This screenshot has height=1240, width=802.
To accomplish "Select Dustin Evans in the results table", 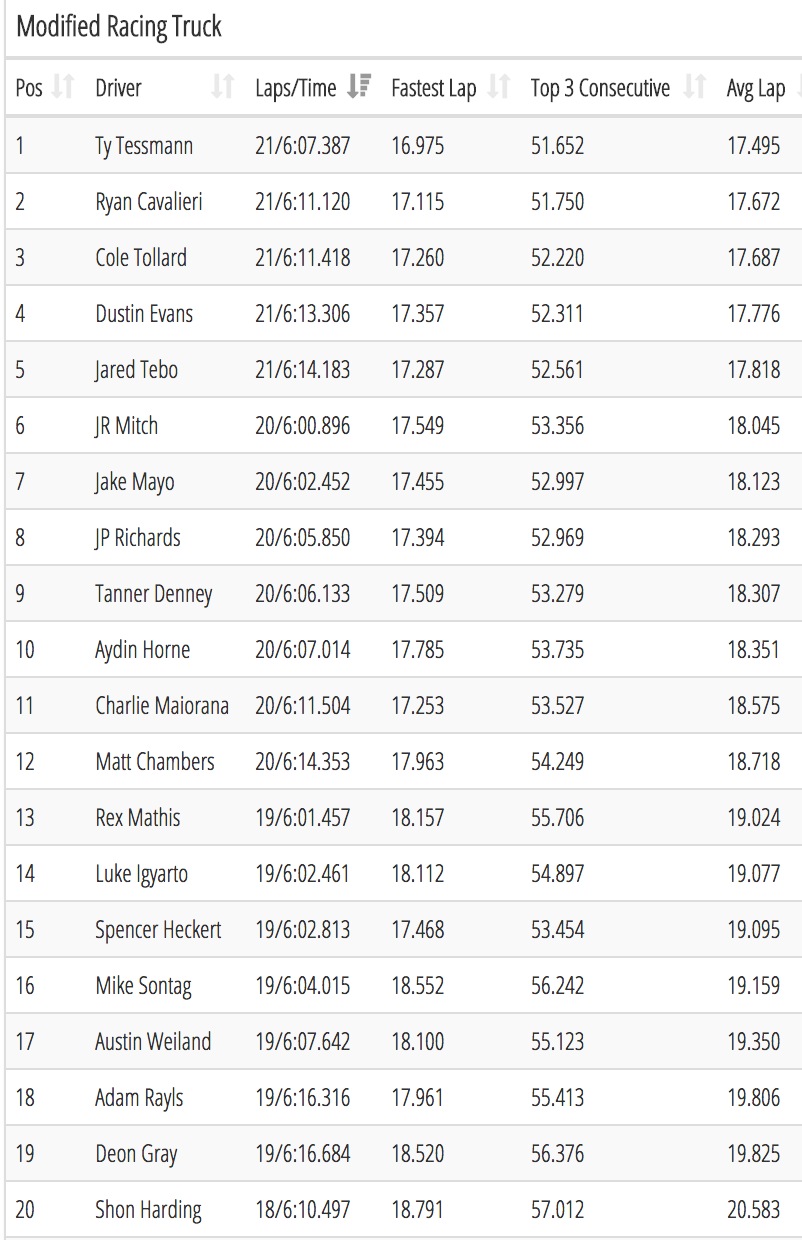I will 144,314.
